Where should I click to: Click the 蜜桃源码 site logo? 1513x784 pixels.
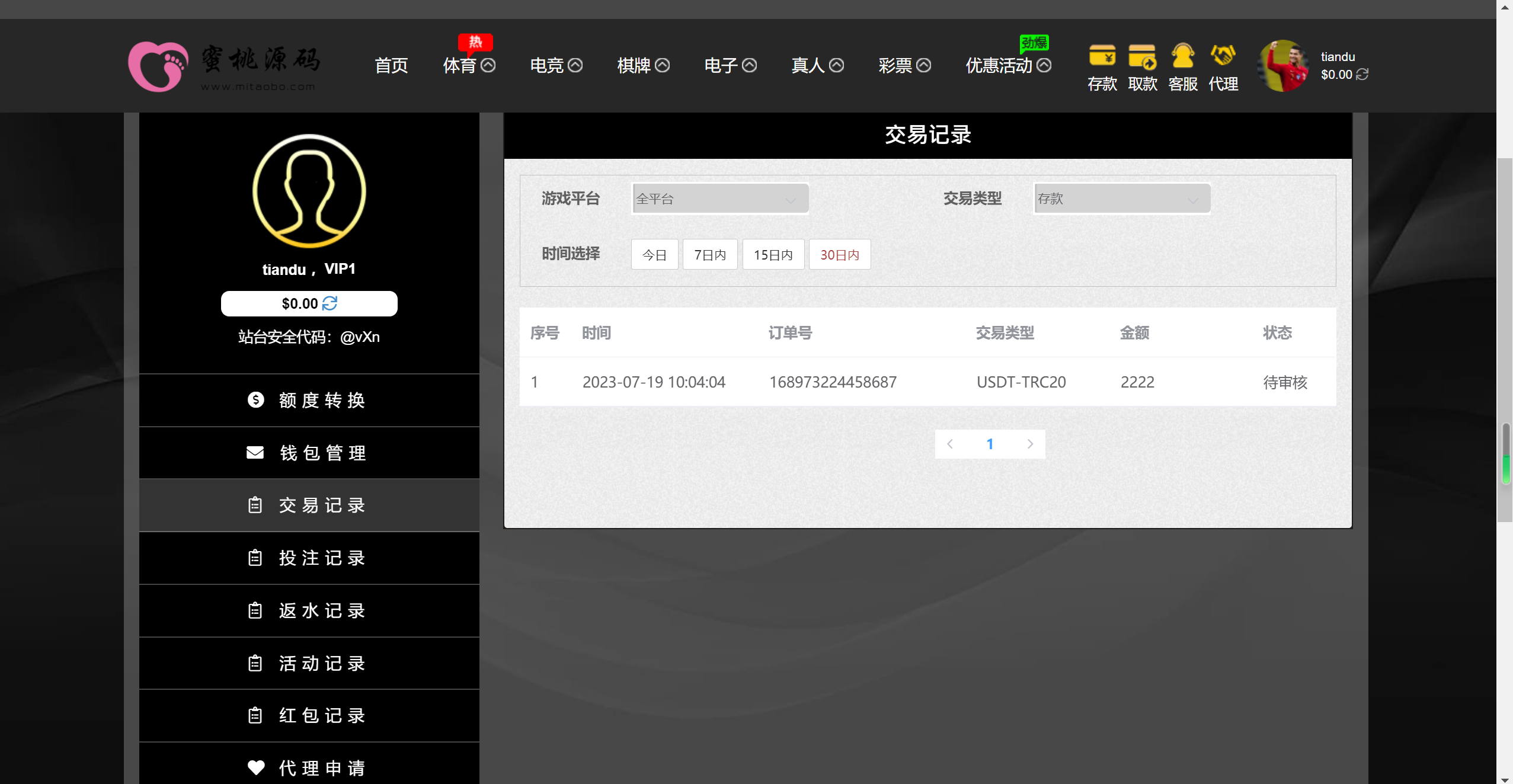click(224, 66)
